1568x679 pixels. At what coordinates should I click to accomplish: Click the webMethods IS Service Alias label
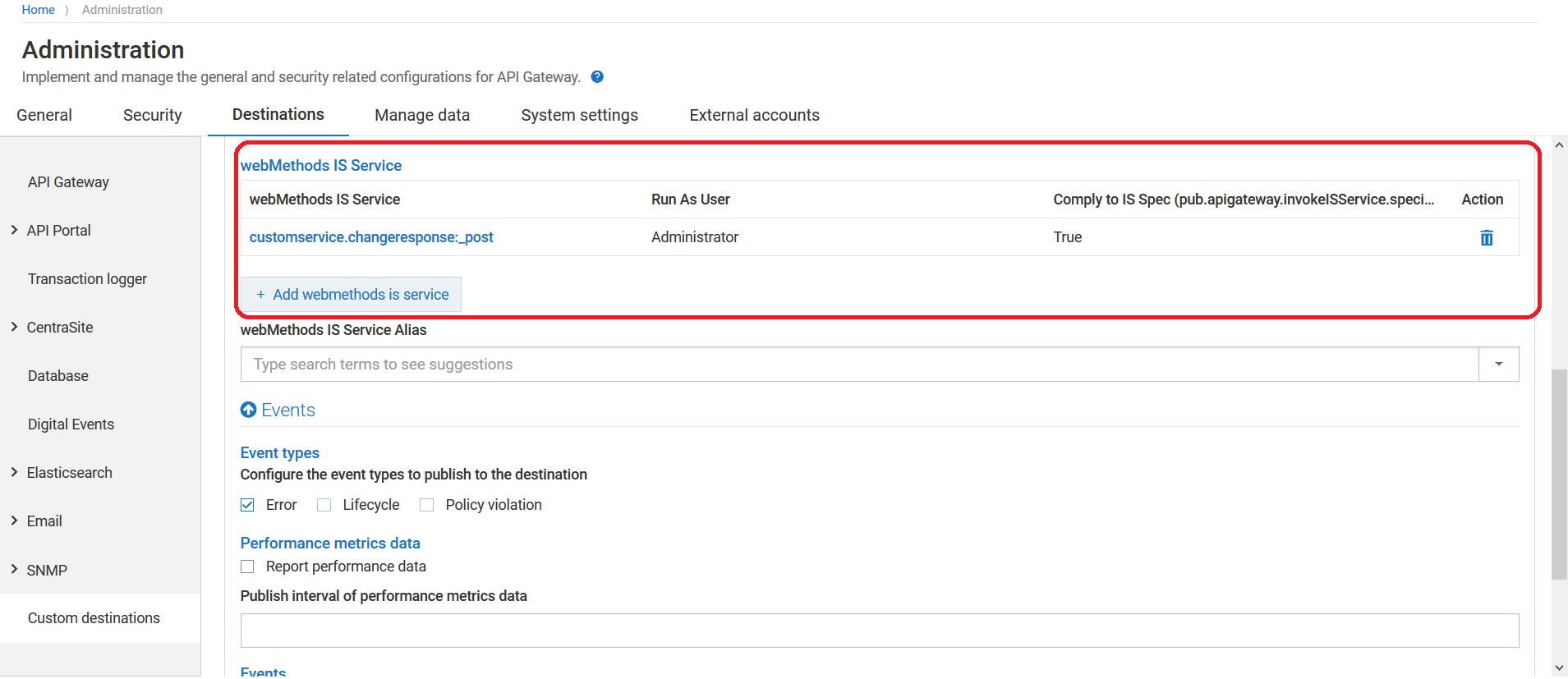point(333,330)
